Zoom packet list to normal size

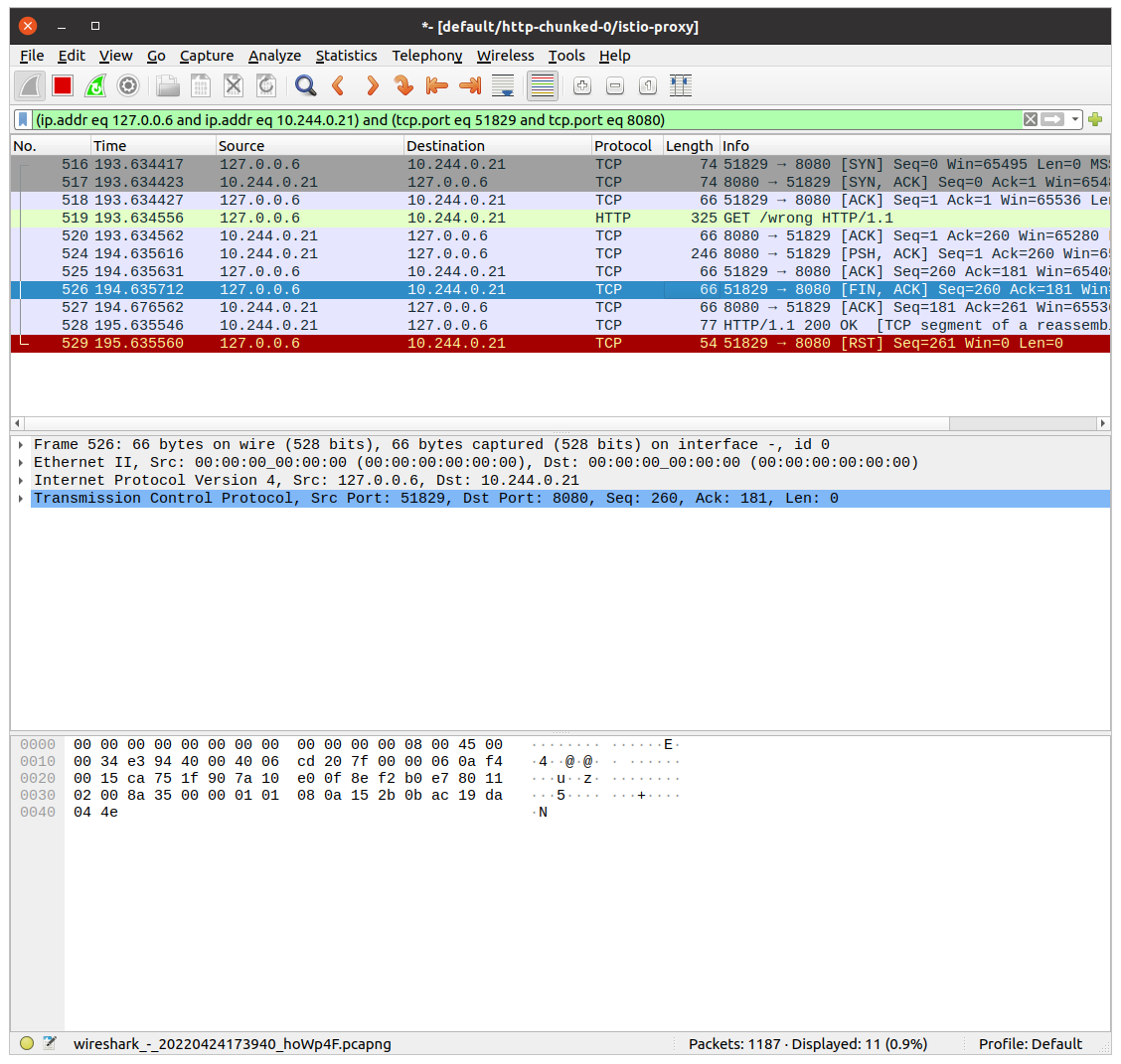coord(647,85)
